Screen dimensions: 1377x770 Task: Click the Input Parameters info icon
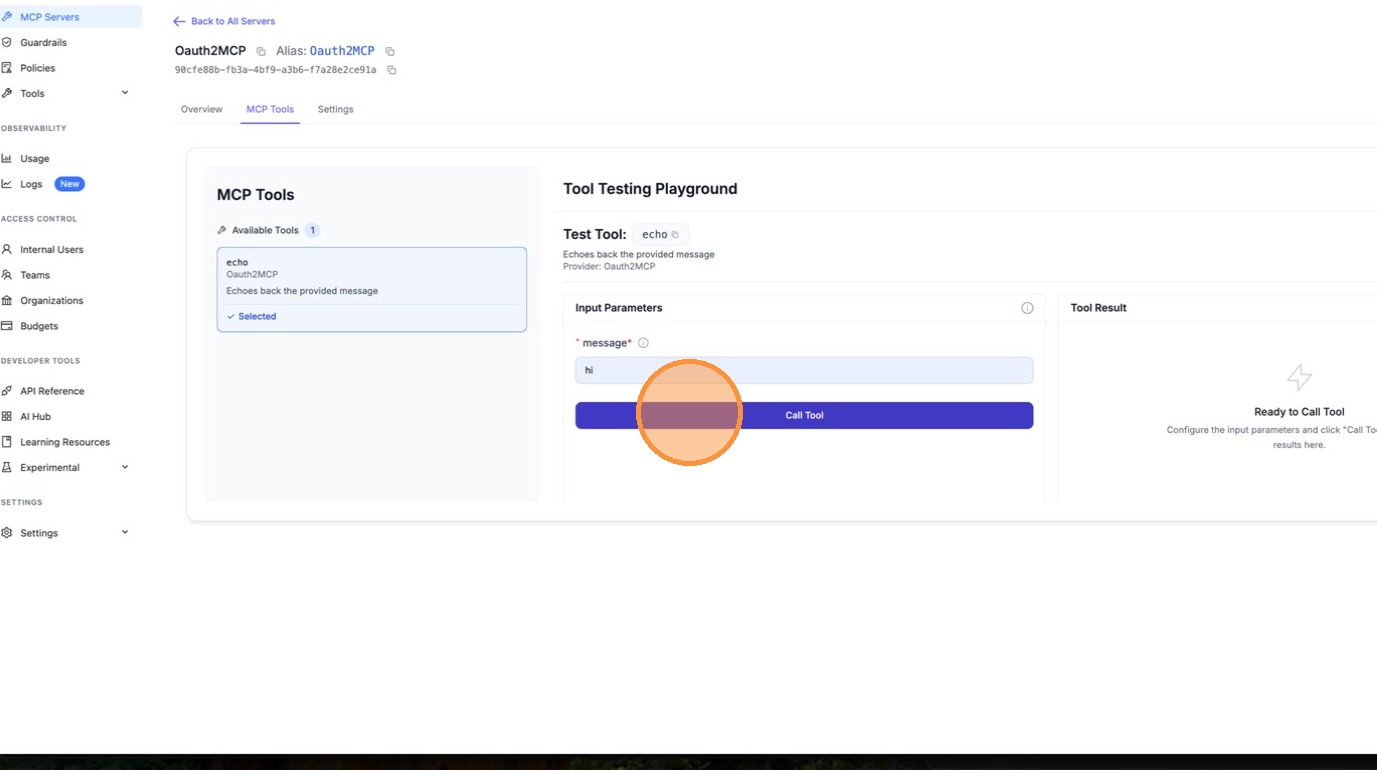[1027, 308]
